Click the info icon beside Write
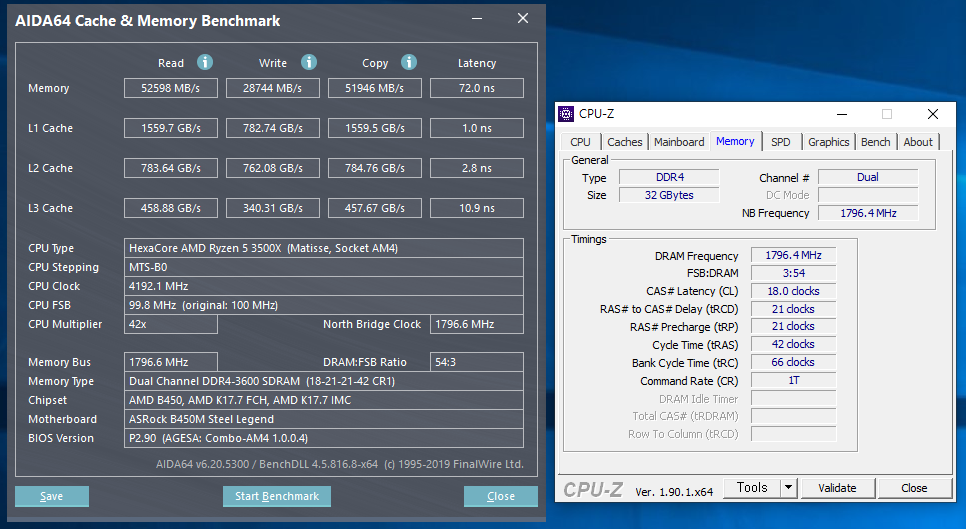Image resolution: width=966 pixels, height=529 pixels. (309, 62)
